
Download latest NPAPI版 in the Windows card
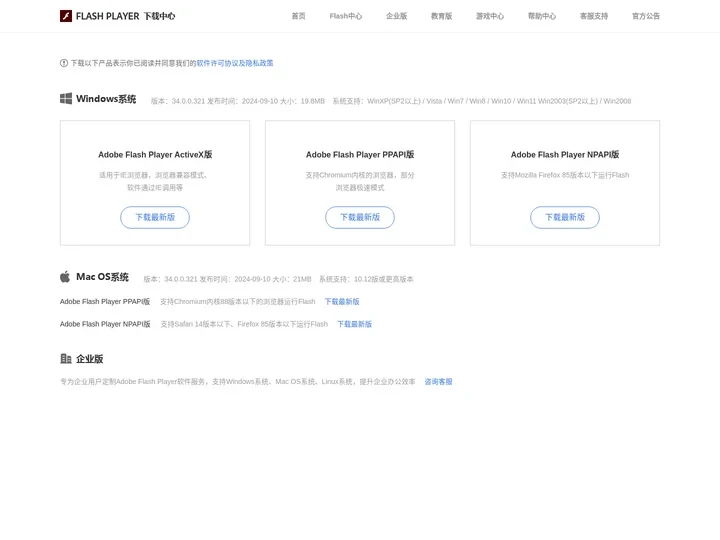click(x=565, y=217)
